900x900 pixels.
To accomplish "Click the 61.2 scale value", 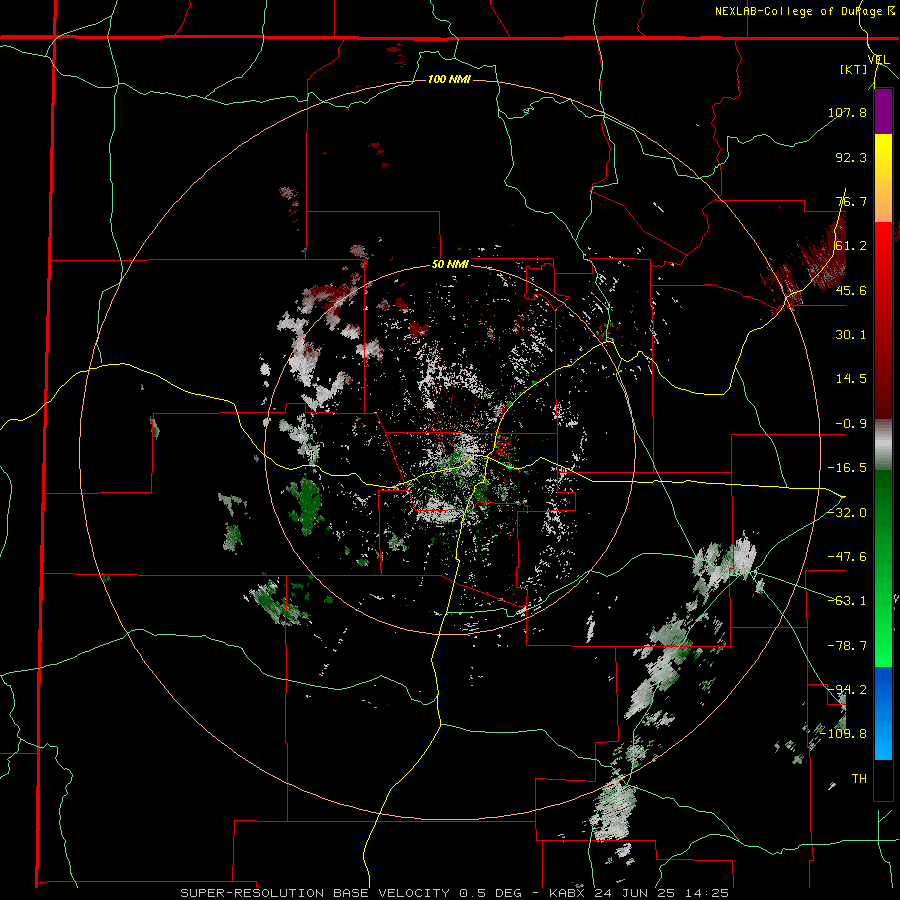I will (x=851, y=246).
